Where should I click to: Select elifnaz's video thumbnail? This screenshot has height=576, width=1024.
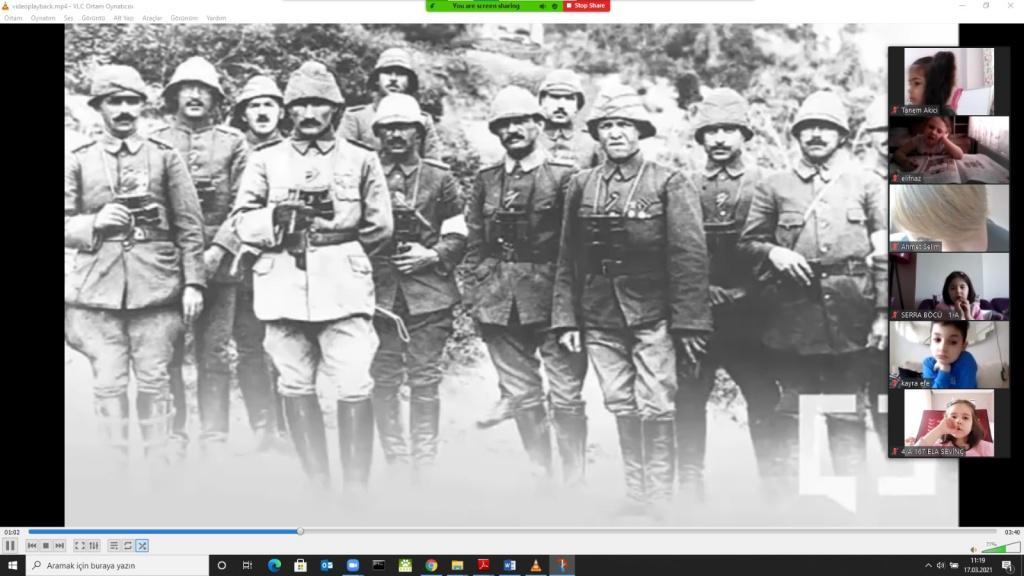coord(950,150)
